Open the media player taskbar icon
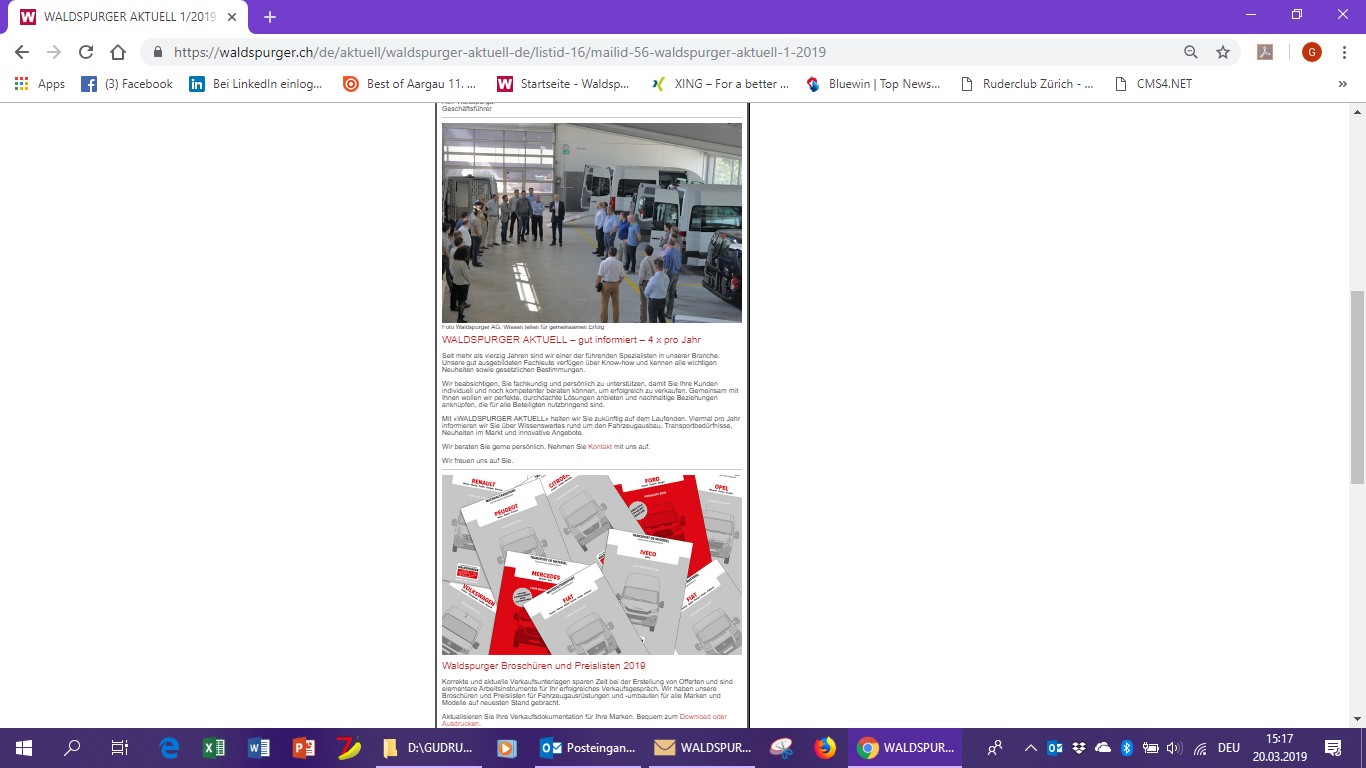The image size is (1366, 768). coord(508,748)
